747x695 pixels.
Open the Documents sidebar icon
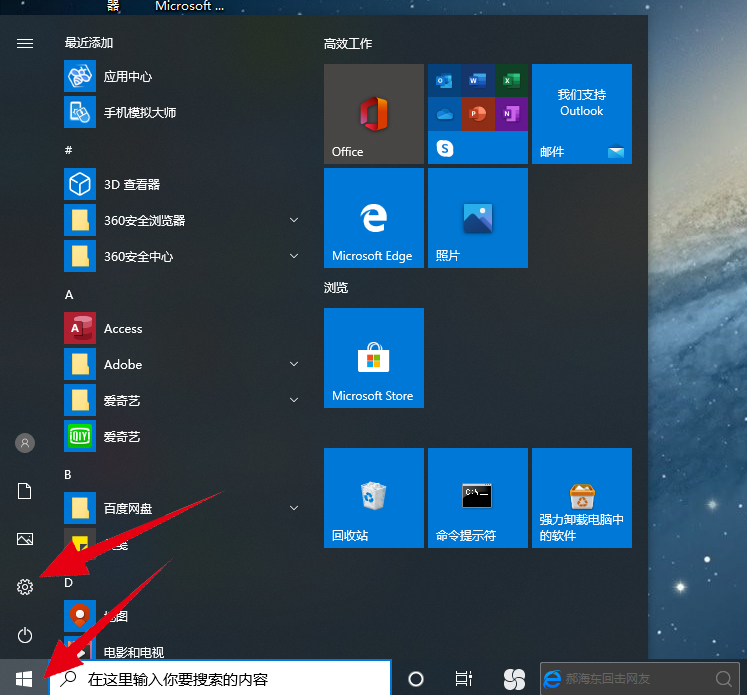25,491
